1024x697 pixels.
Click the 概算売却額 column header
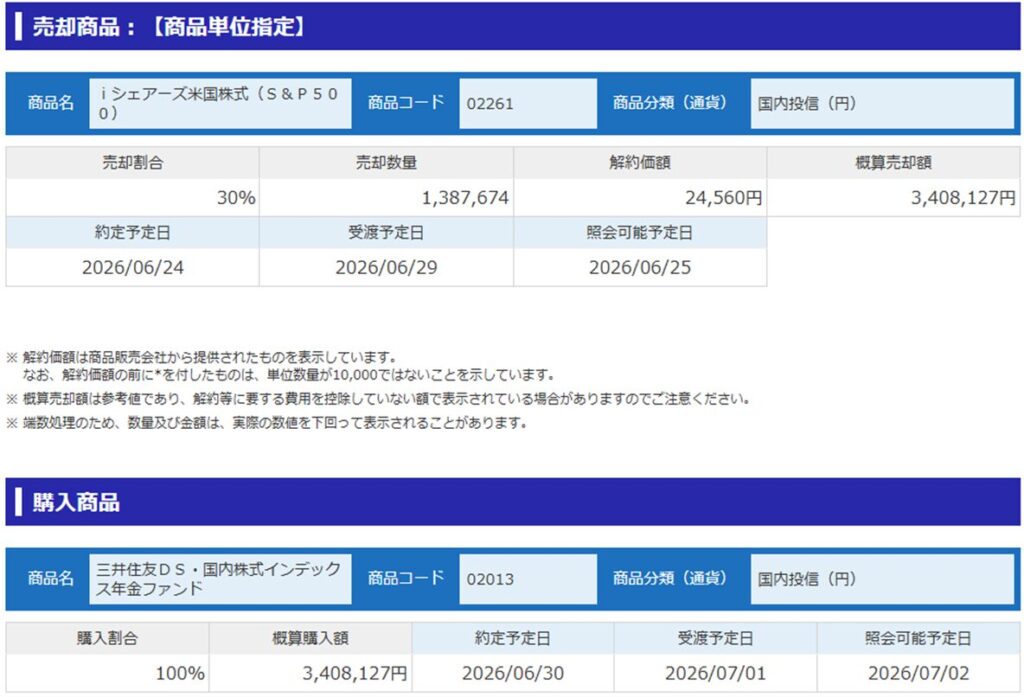893,163
